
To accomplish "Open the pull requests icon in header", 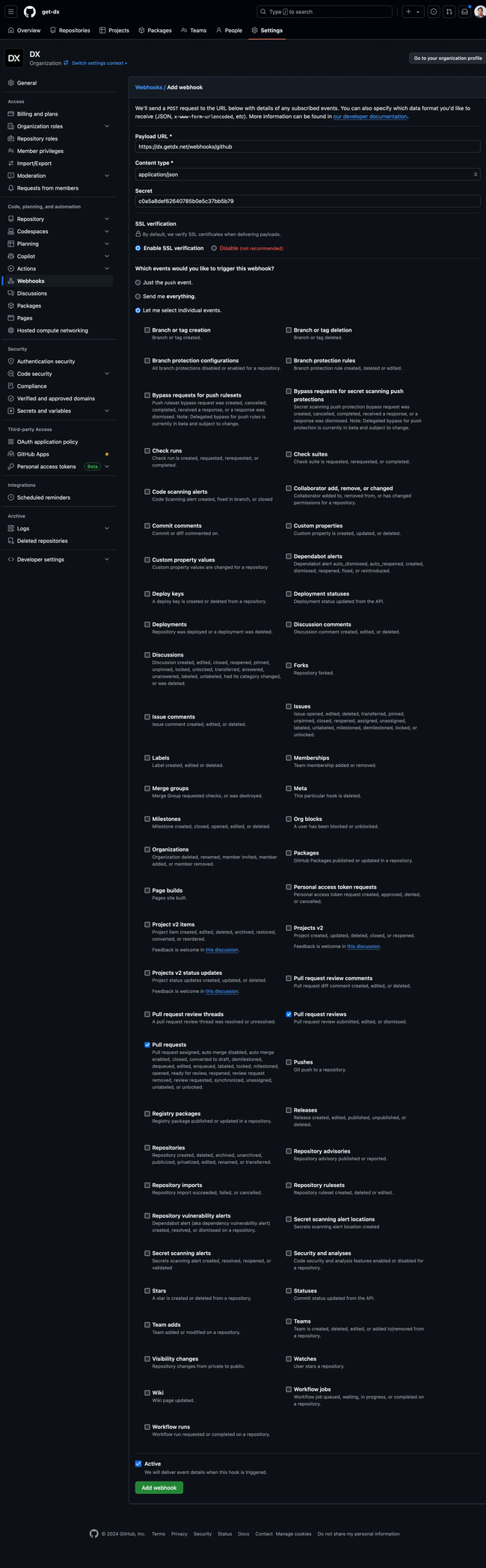I will 449,12.
